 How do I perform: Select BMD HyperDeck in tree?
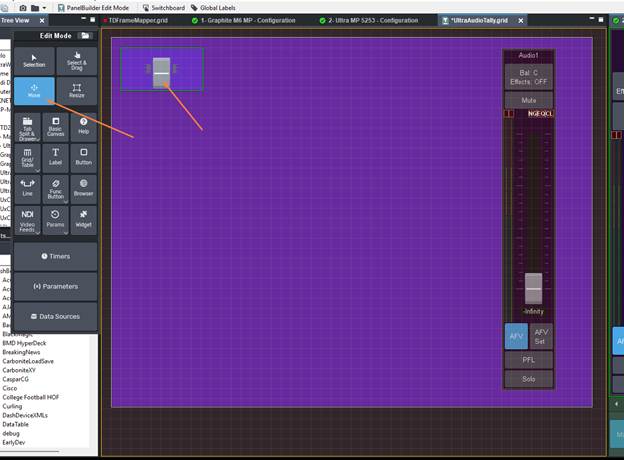pyautogui.click(x=24, y=343)
